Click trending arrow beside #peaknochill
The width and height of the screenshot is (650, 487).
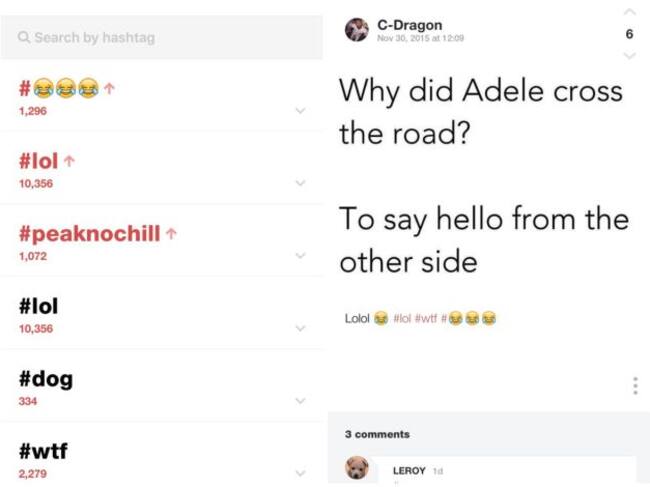[173, 236]
